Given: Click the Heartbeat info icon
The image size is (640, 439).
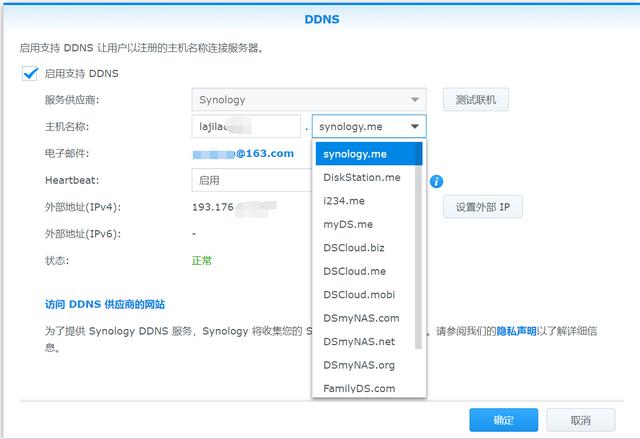Looking at the screenshot, I should [436, 182].
